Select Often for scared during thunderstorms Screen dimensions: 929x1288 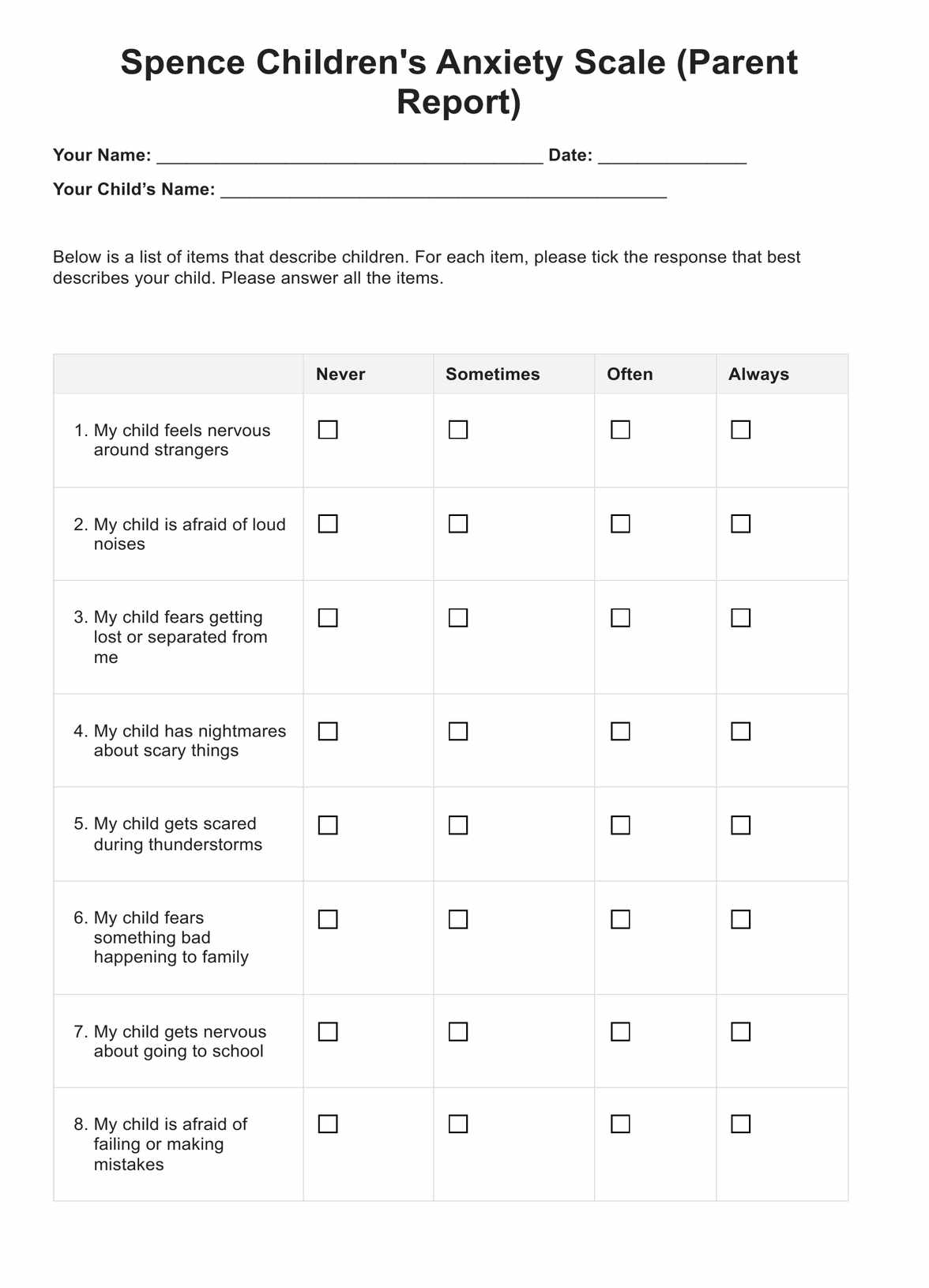coord(621,825)
